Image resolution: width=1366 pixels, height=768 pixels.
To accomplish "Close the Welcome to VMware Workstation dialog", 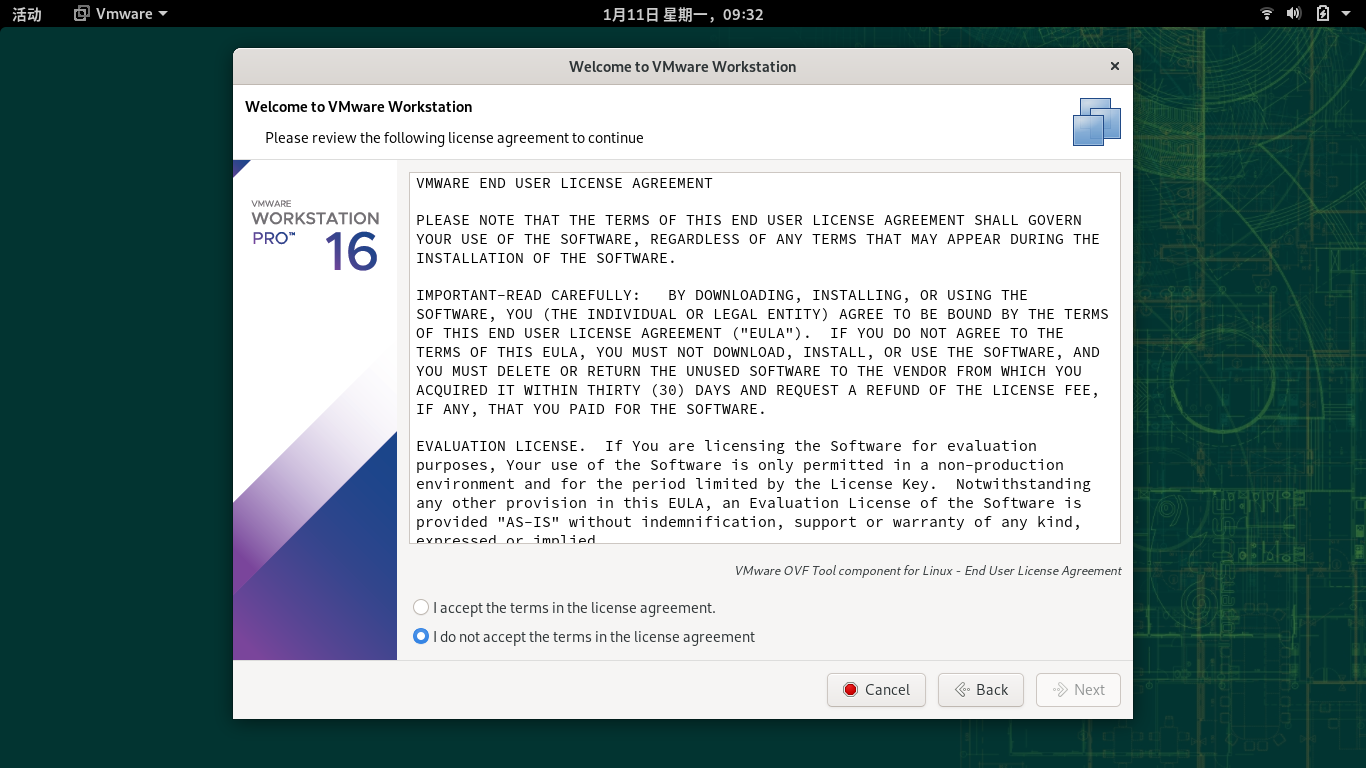I will pos(1114,66).
